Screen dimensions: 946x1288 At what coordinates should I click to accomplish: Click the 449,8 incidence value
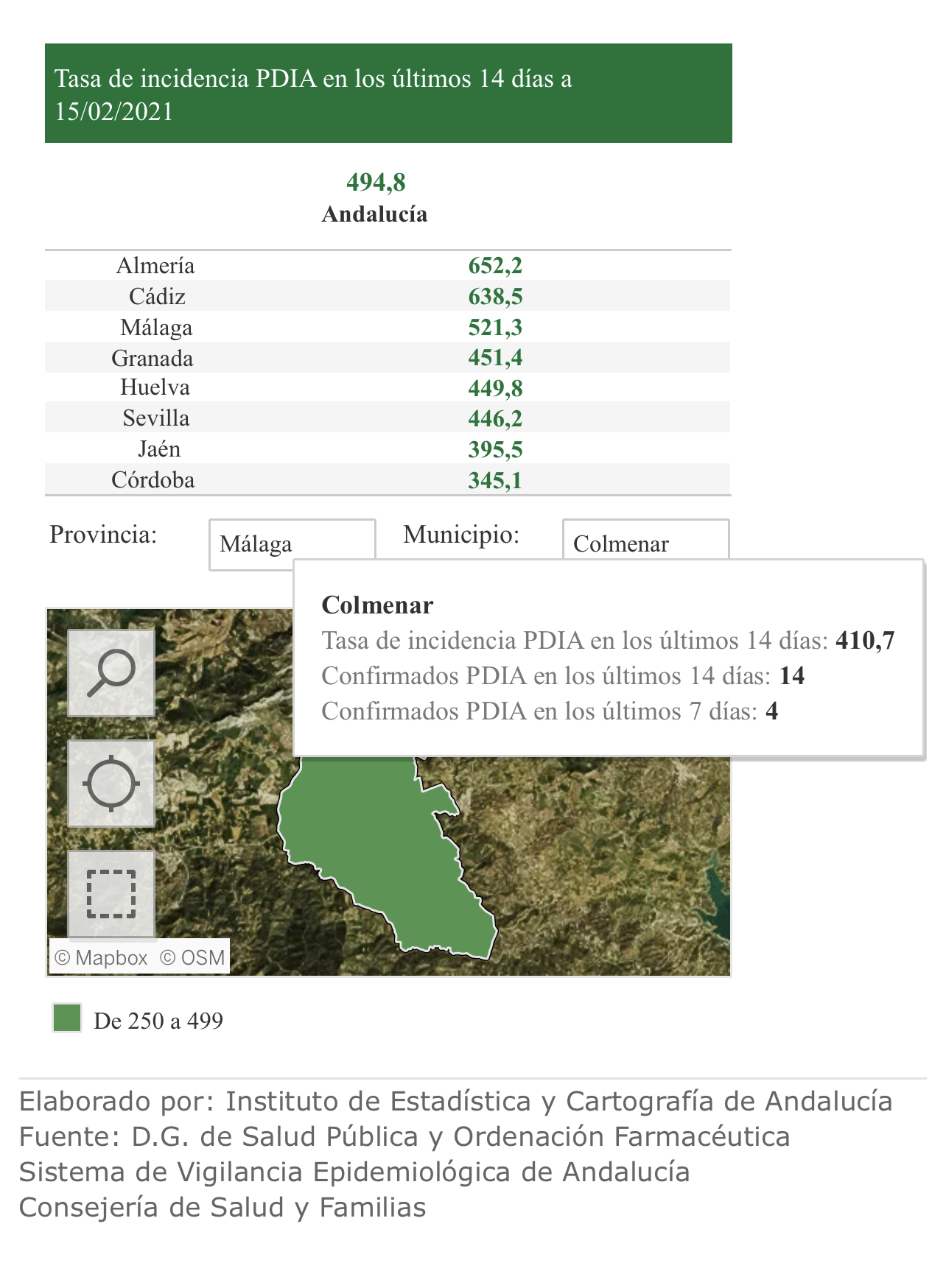click(x=495, y=388)
